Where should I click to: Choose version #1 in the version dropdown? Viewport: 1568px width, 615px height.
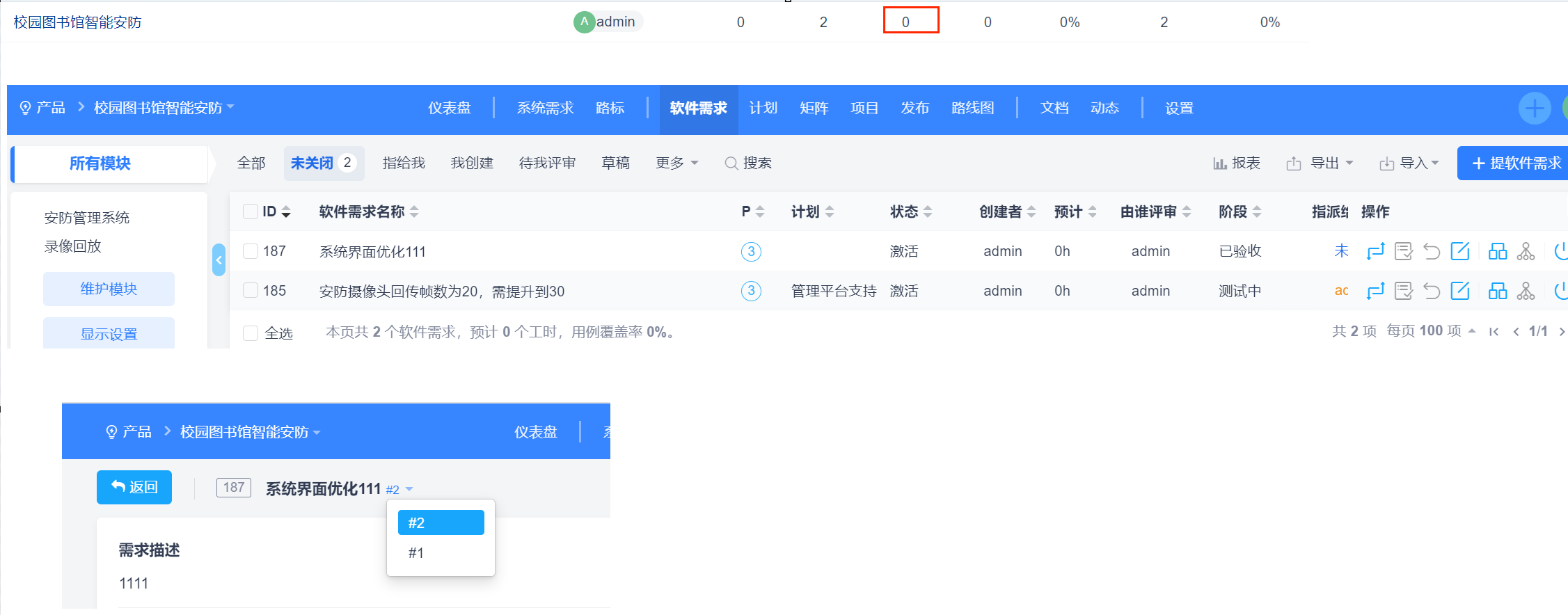(x=416, y=553)
